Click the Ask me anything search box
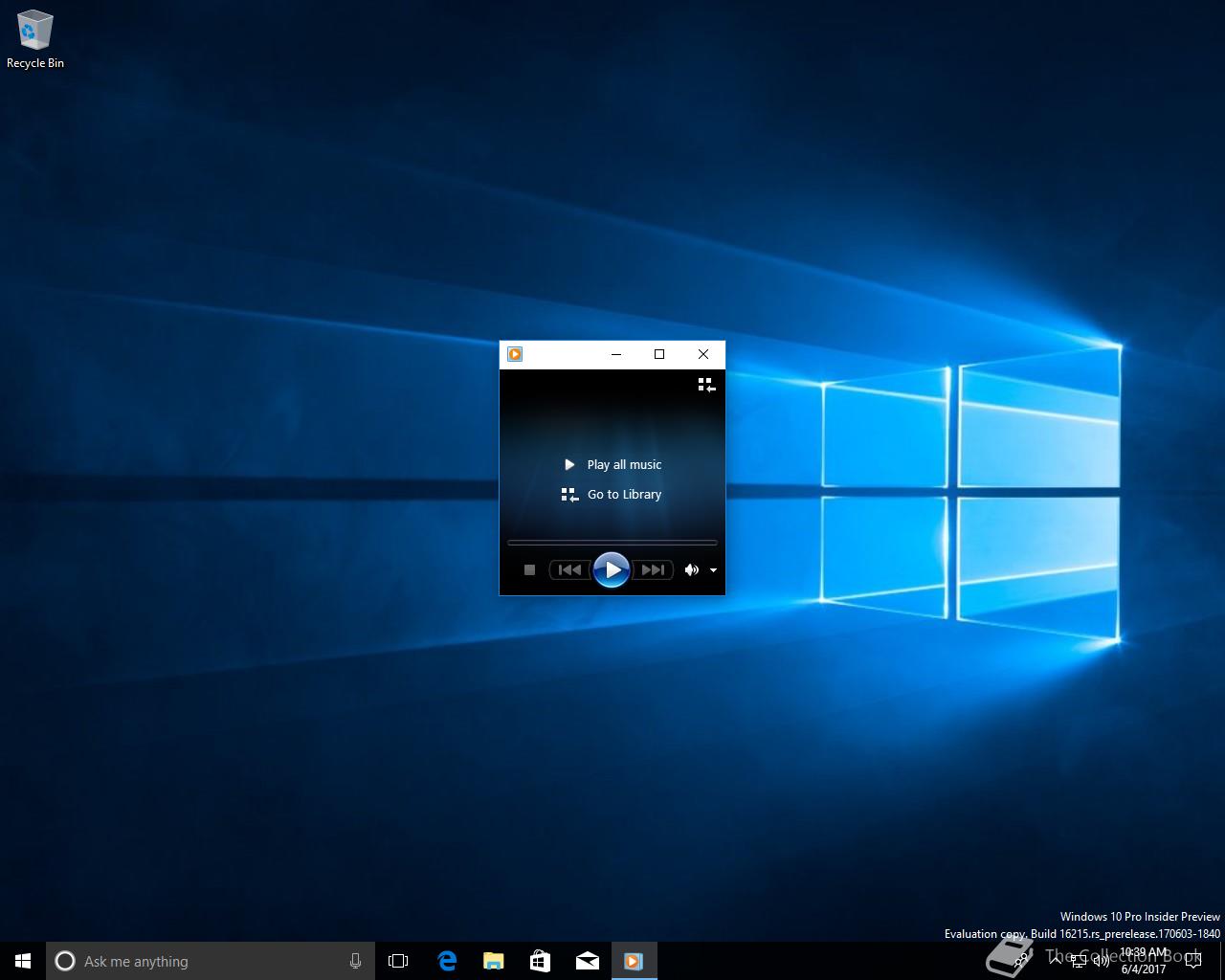This screenshot has width=1225, height=980. click(211, 961)
